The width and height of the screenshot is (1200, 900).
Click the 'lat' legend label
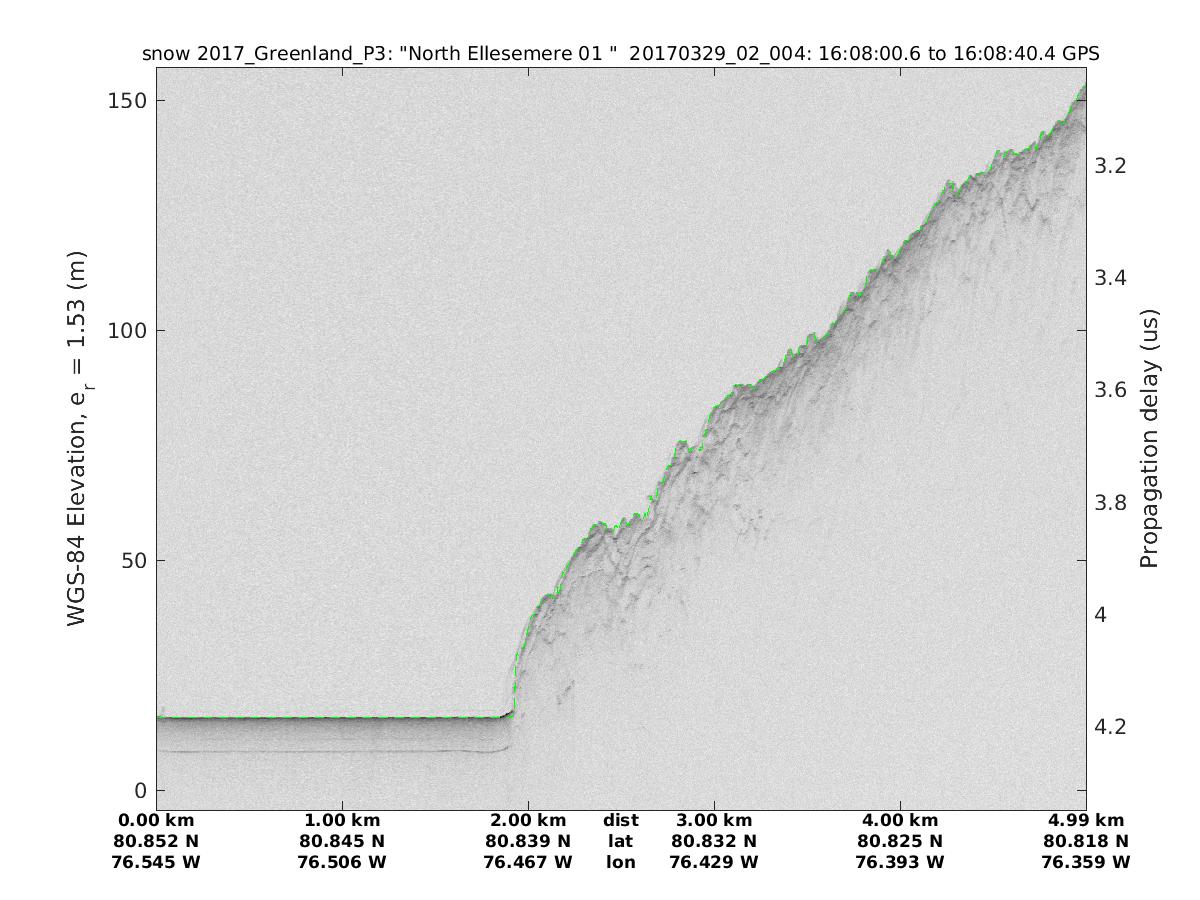pos(620,841)
